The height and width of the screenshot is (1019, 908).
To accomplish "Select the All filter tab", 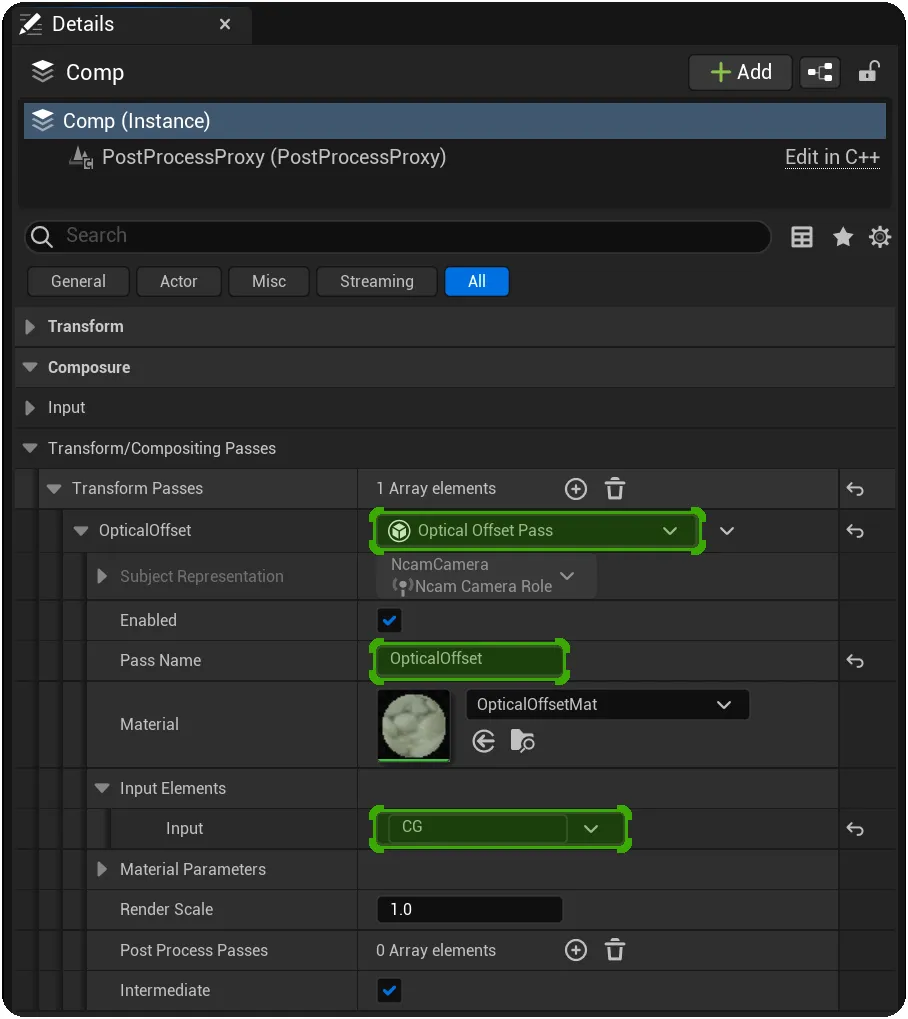I will [x=476, y=282].
